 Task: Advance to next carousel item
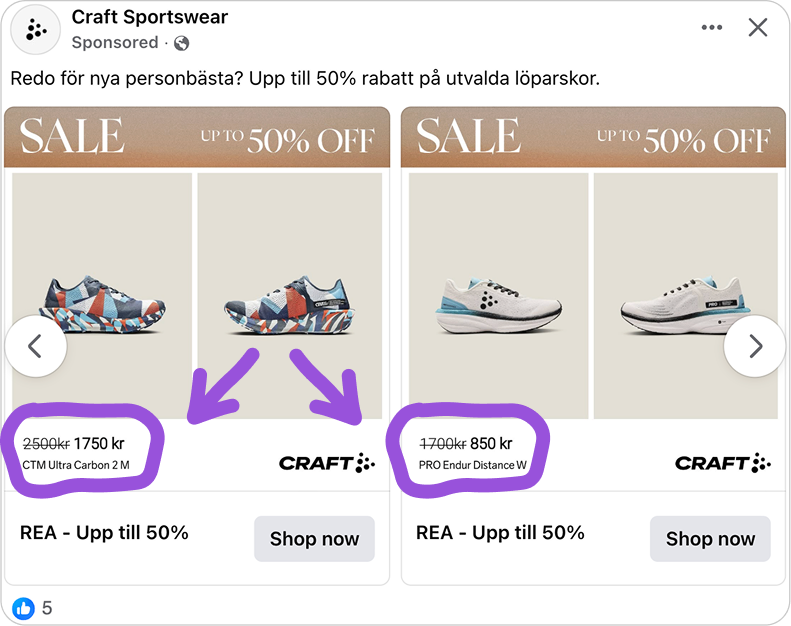755,346
